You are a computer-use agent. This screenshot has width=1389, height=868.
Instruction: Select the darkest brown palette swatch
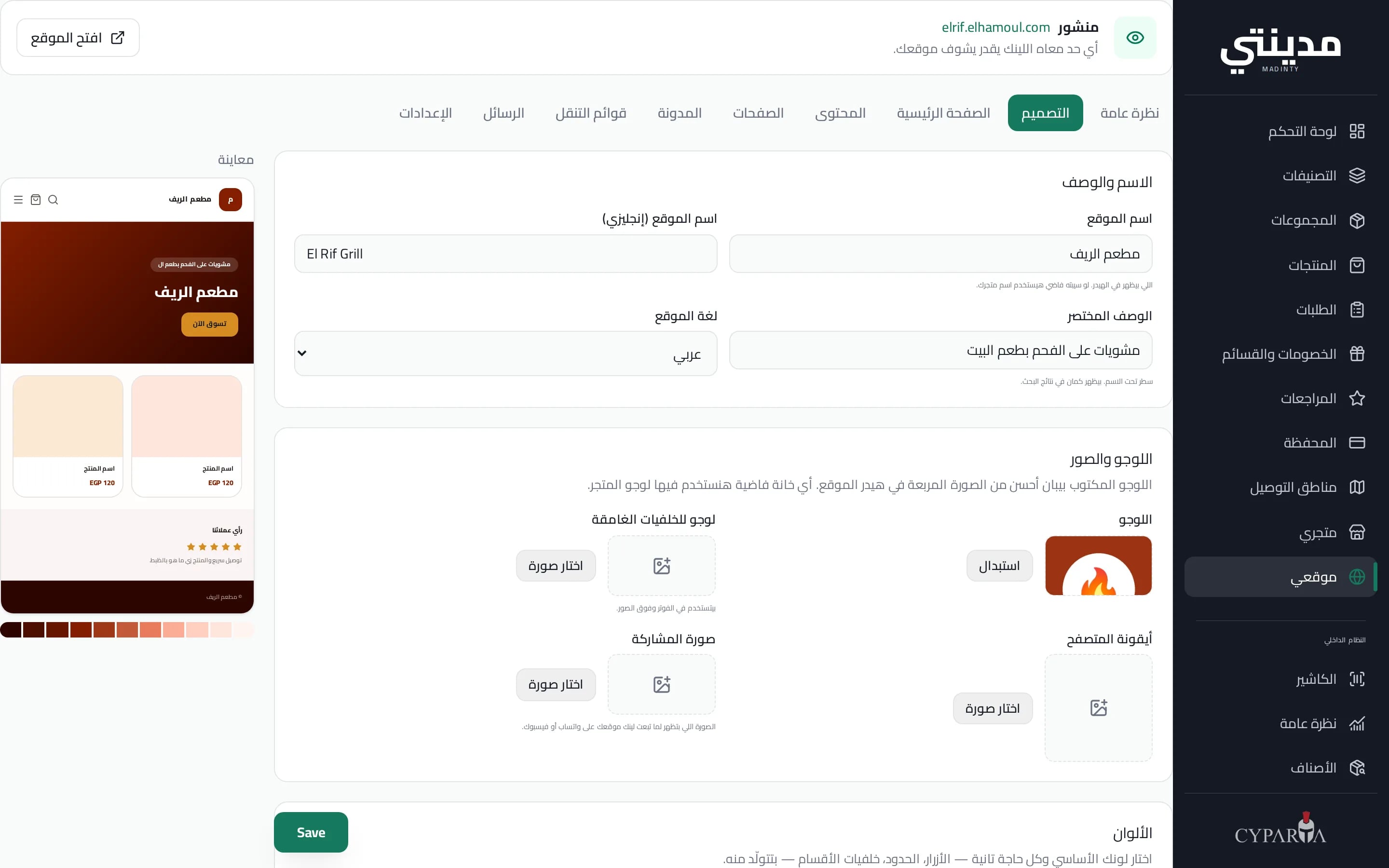(x=11, y=630)
